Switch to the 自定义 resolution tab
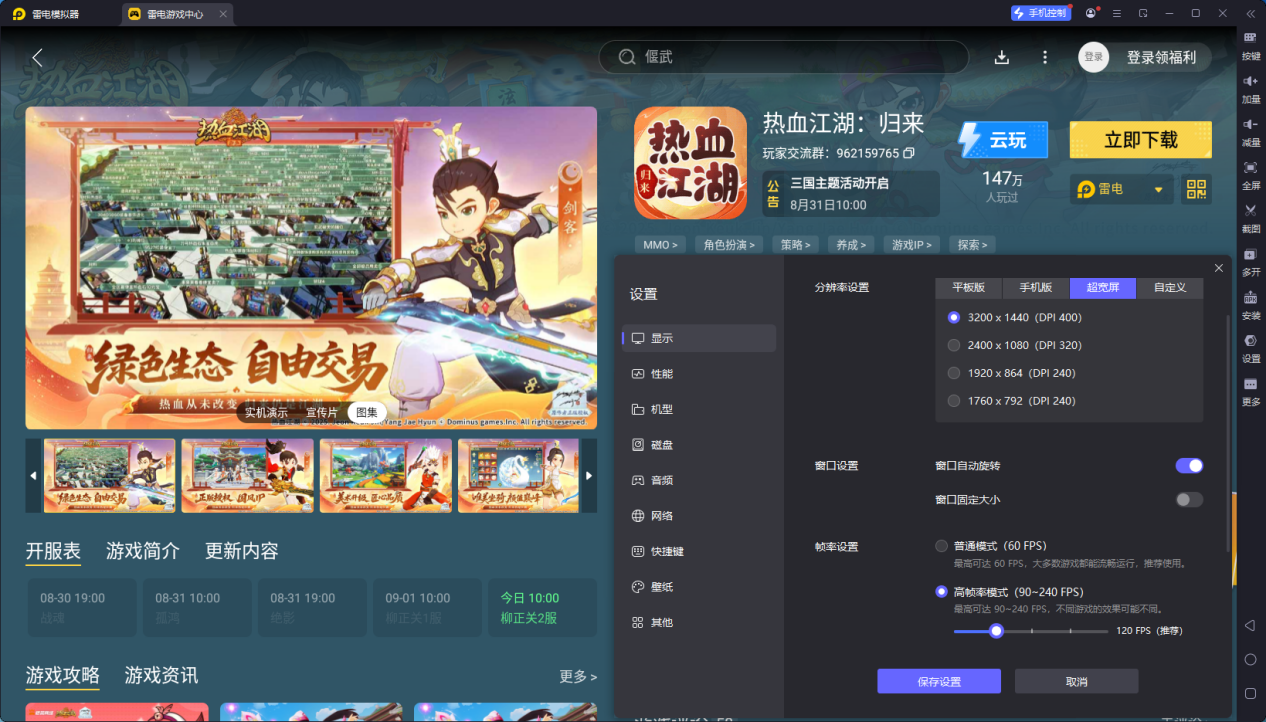 1170,287
